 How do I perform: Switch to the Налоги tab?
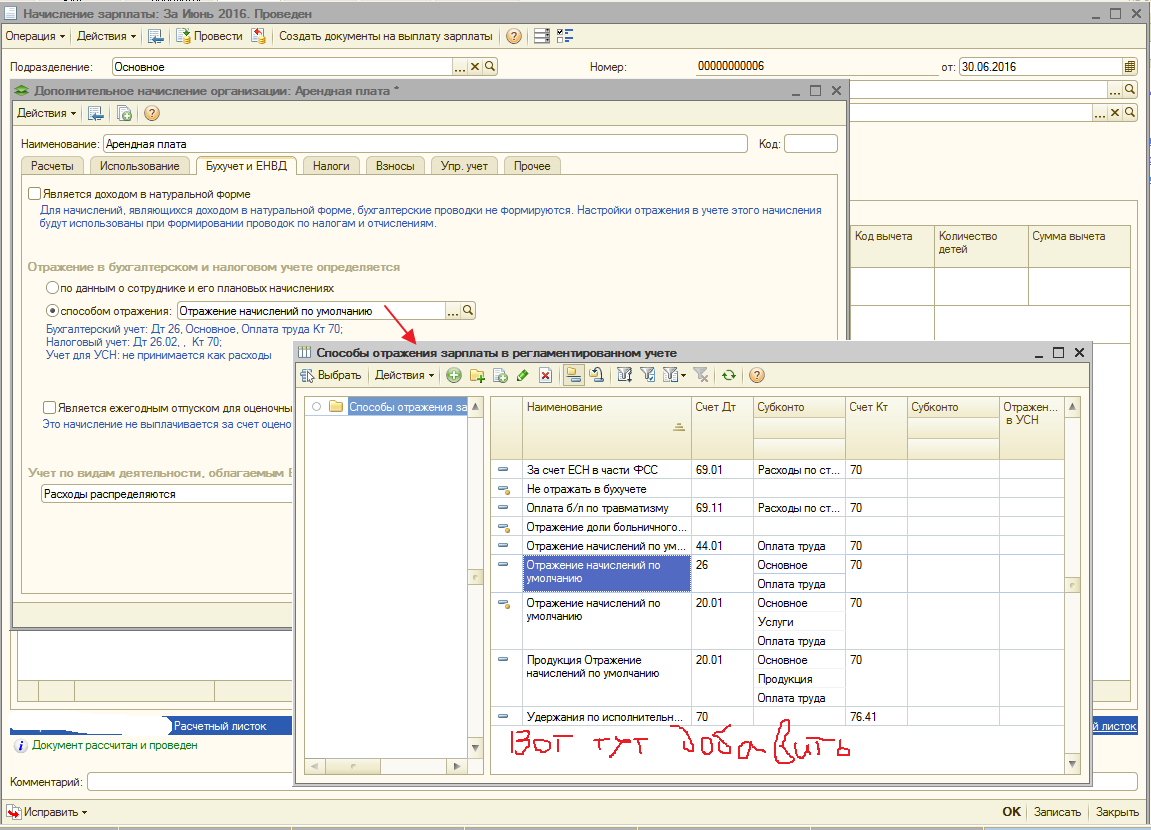tap(330, 166)
